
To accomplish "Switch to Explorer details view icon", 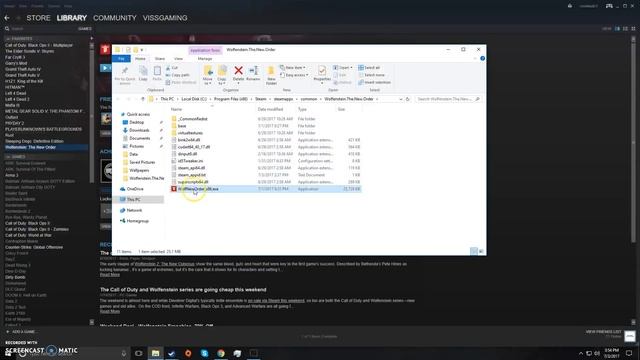I will [x=473, y=251].
